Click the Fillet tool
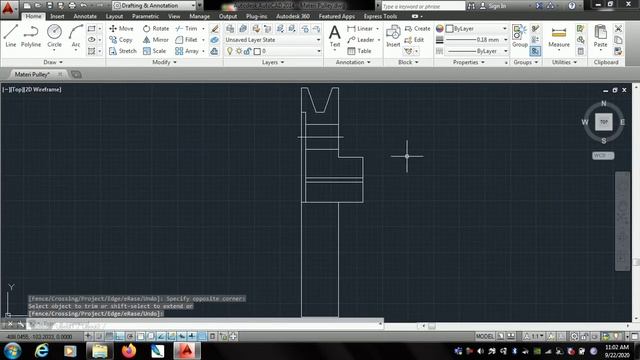Screen dimensions: 640x360 187,40
